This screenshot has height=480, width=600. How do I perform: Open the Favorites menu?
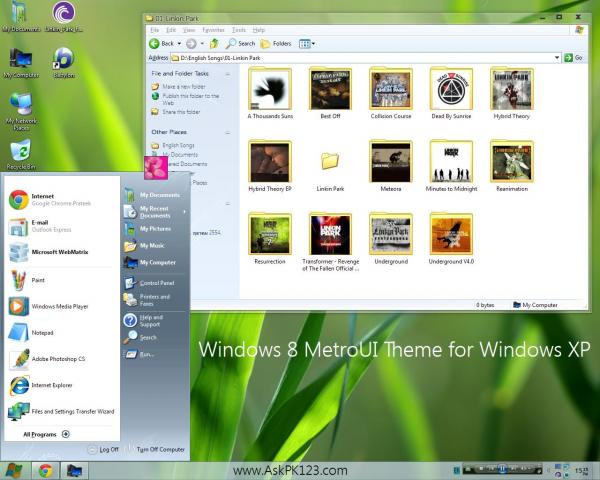(213, 30)
